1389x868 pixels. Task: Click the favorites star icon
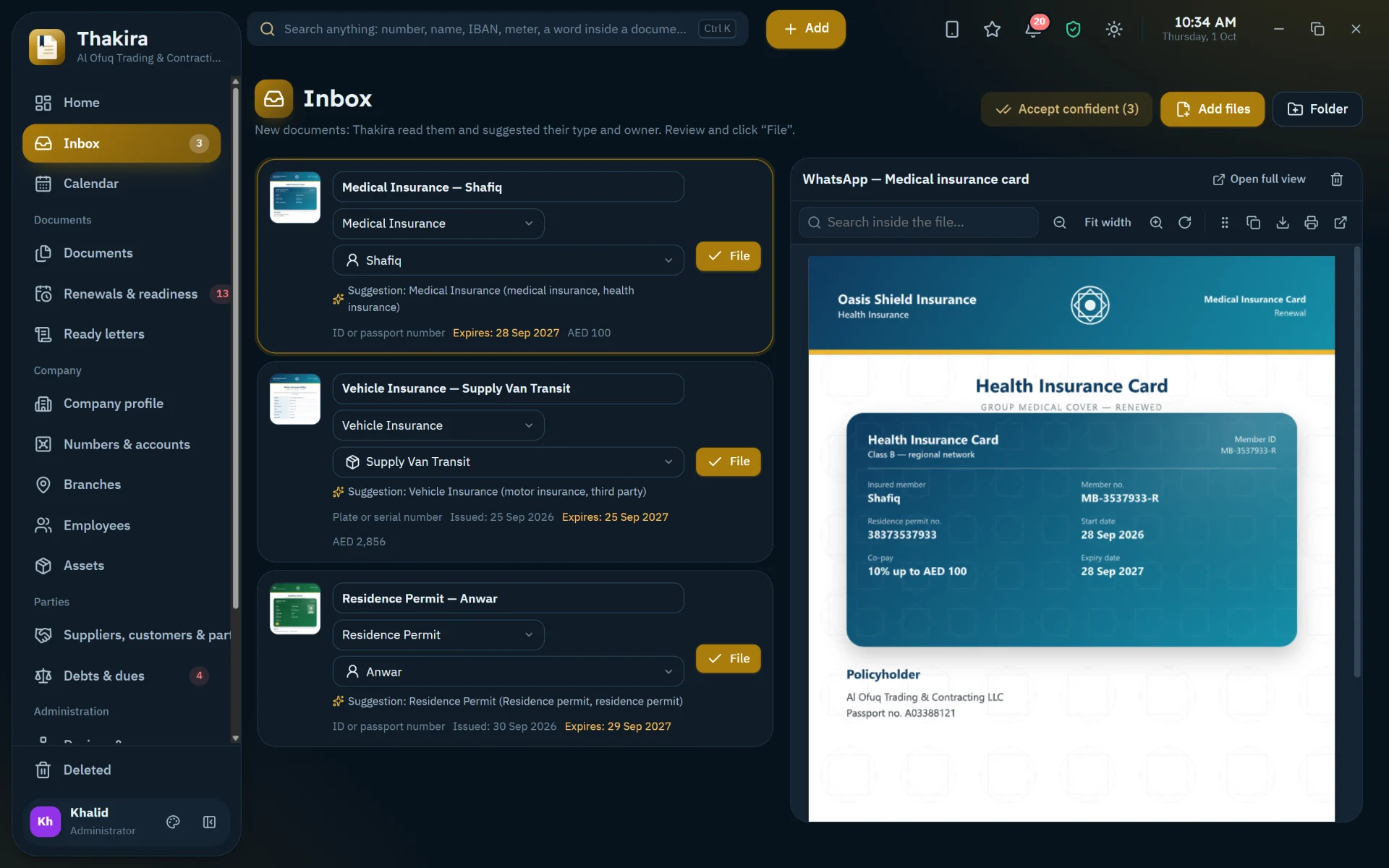click(x=992, y=29)
